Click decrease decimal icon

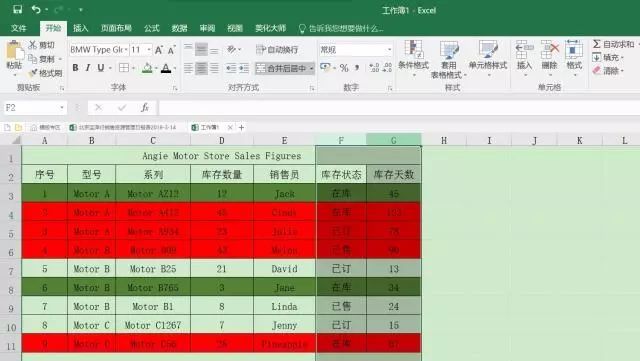(x=387, y=68)
